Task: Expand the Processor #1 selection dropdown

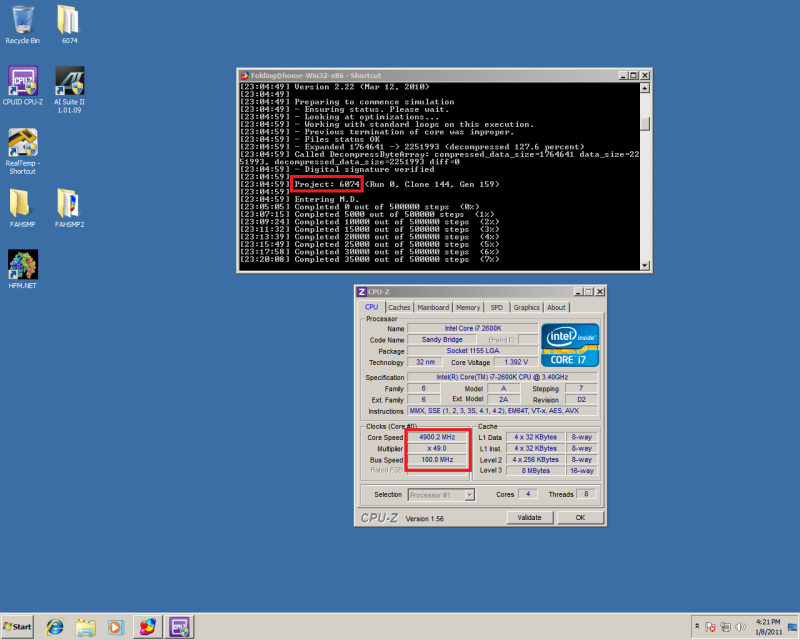Action: (x=469, y=495)
